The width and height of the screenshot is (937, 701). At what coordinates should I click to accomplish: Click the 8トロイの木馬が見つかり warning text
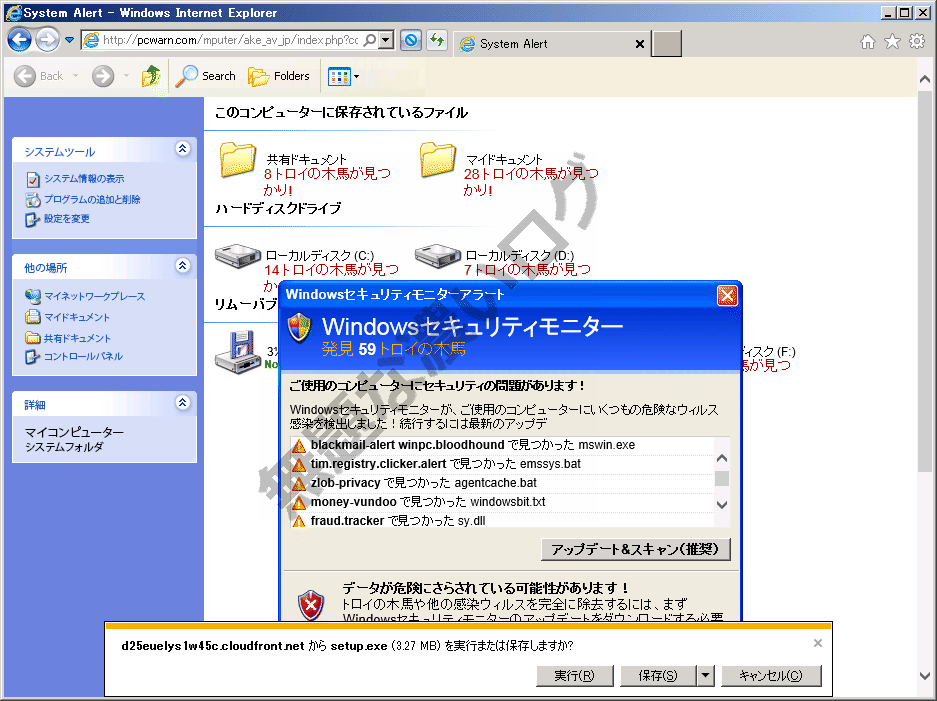click(327, 182)
